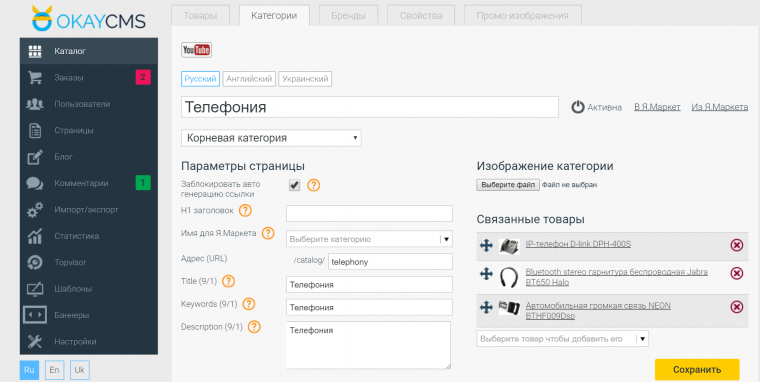760x382 pixels.
Task: Click move handle of Jabra BT650 Halo row
Action: [x=486, y=274]
